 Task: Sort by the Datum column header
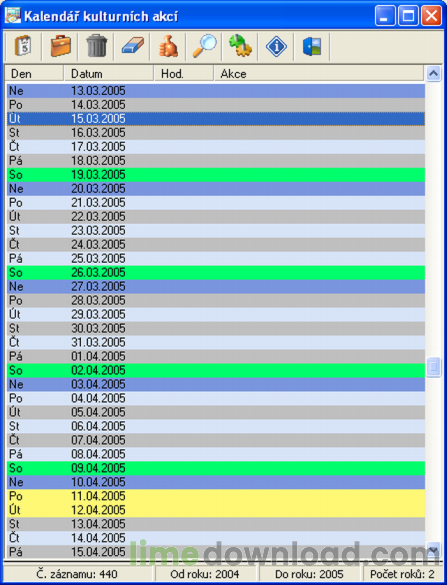(x=109, y=73)
